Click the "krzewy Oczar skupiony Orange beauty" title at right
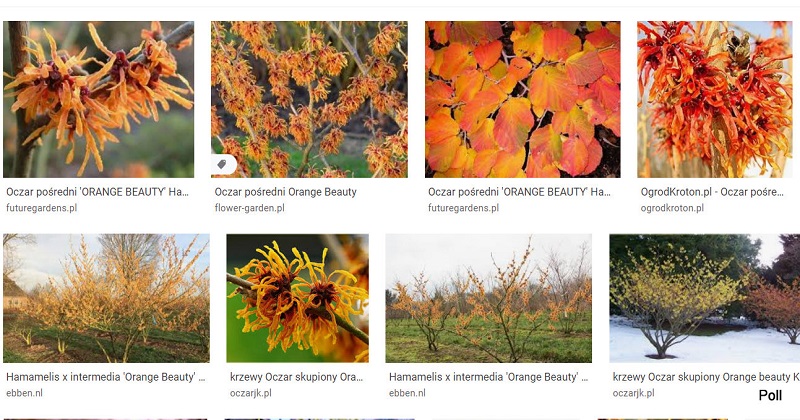This screenshot has height=420, width=800. tap(706, 377)
